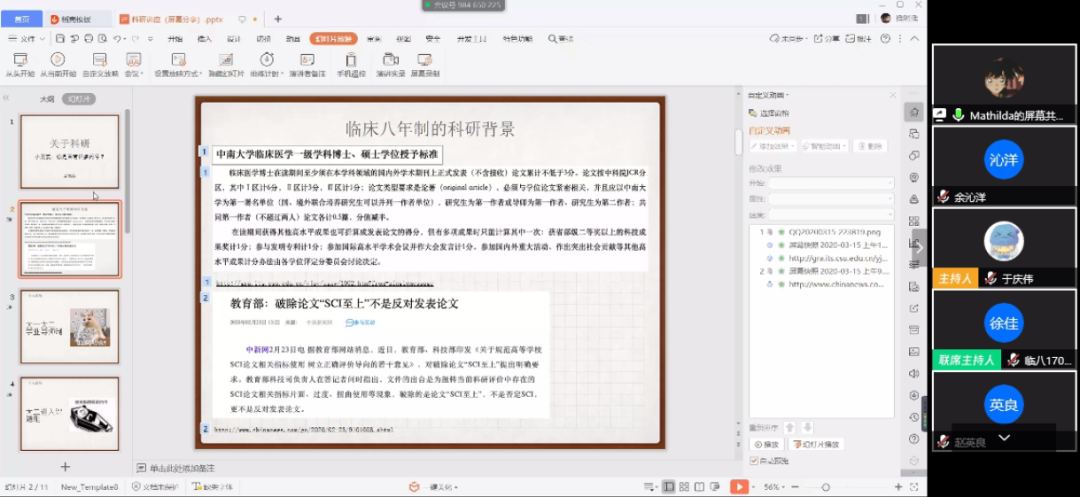The height and width of the screenshot is (497, 1080).
Task: Switch to 插入 insert ribbon tab
Action: (x=204, y=38)
